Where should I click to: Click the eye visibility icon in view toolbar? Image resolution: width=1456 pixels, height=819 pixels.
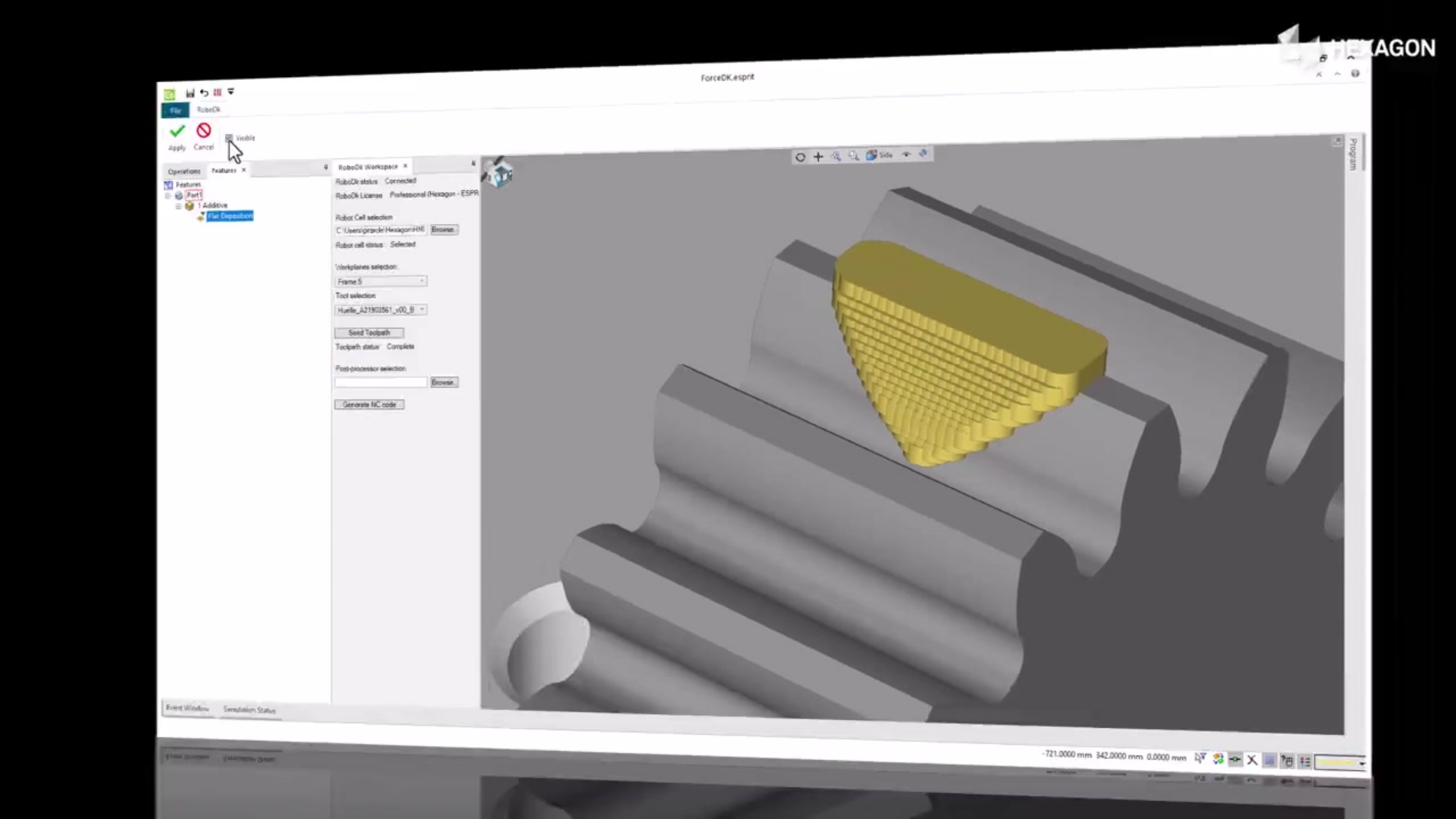[x=906, y=154]
